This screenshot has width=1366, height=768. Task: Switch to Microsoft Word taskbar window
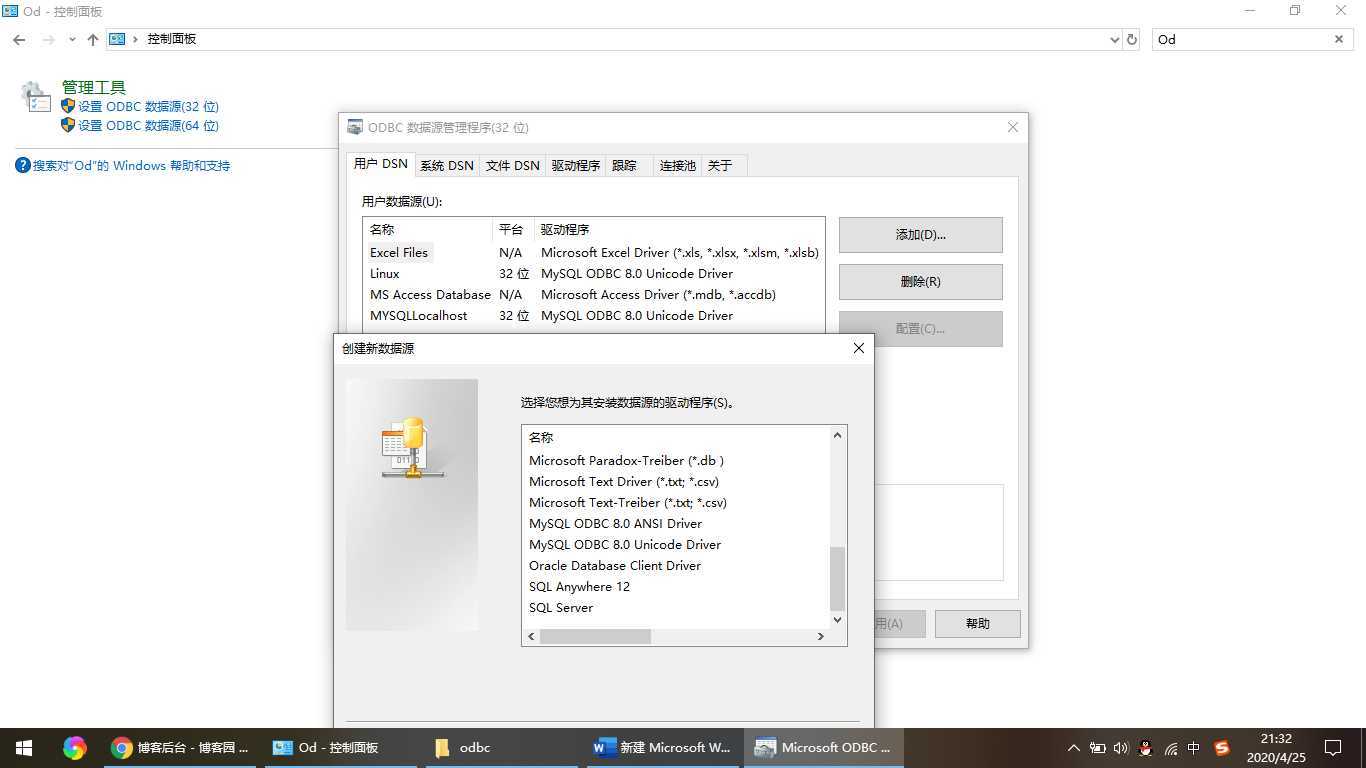(664, 747)
